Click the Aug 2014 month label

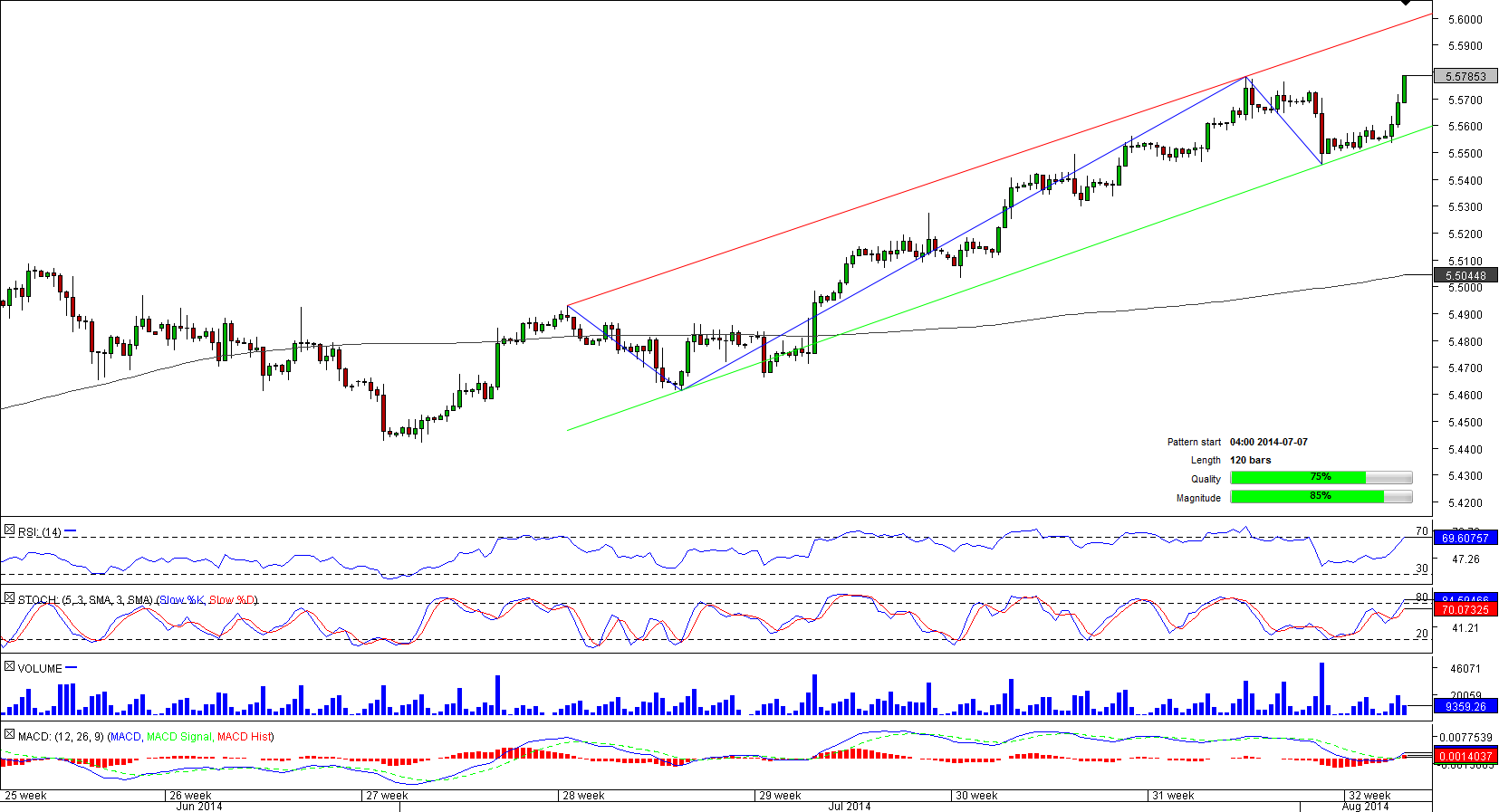click(x=1366, y=807)
